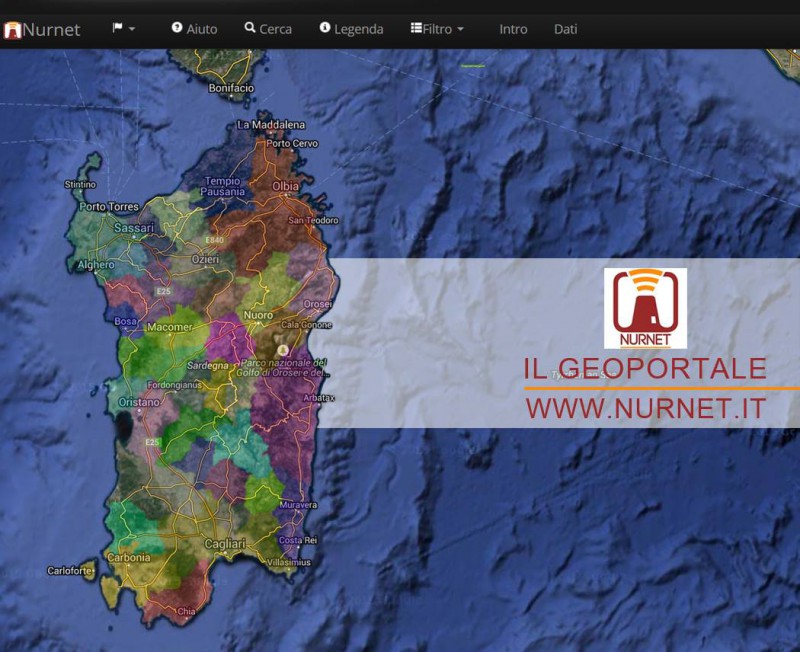Click the Nurnet nuraghe logo on banner
Image resolution: width=800 pixels, height=652 pixels.
tap(645, 308)
